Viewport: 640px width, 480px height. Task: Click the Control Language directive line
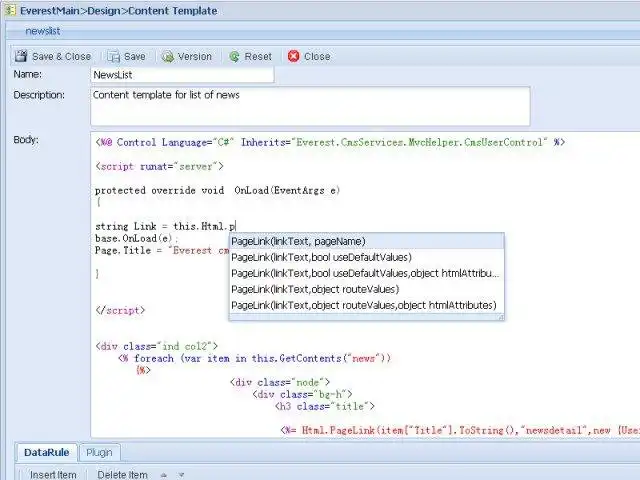[330, 142]
